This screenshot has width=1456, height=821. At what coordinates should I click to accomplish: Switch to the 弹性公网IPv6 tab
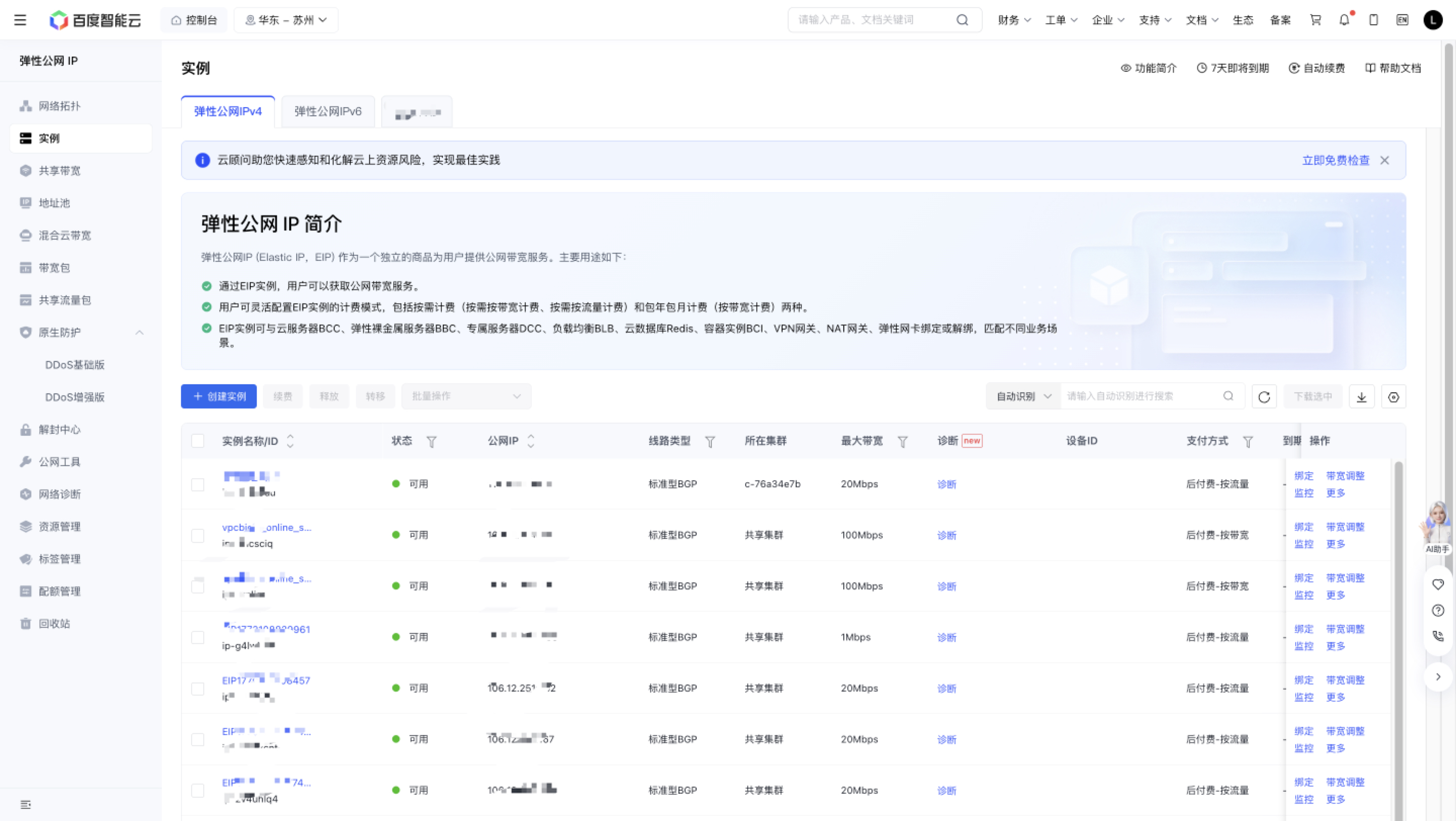coord(328,112)
